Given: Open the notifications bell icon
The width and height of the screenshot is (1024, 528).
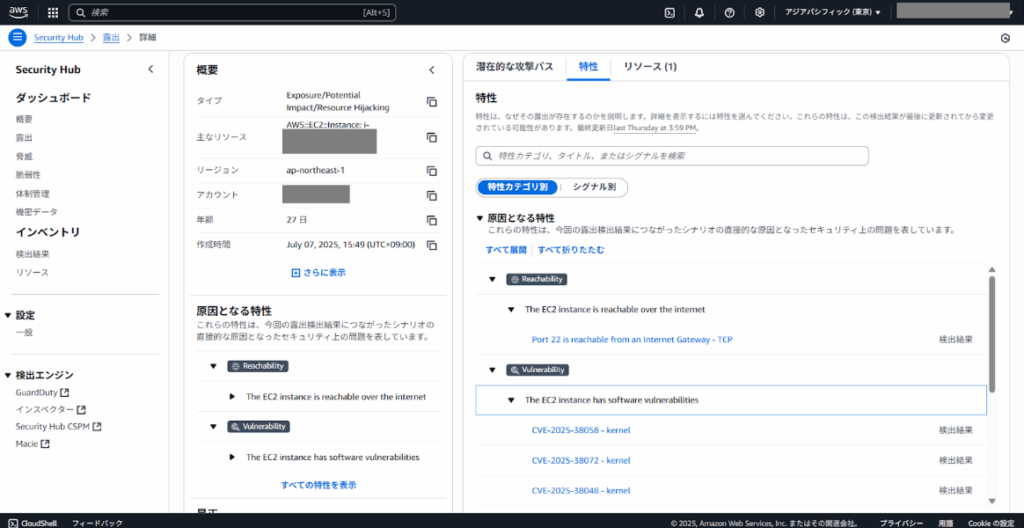Looking at the screenshot, I should [x=699, y=12].
